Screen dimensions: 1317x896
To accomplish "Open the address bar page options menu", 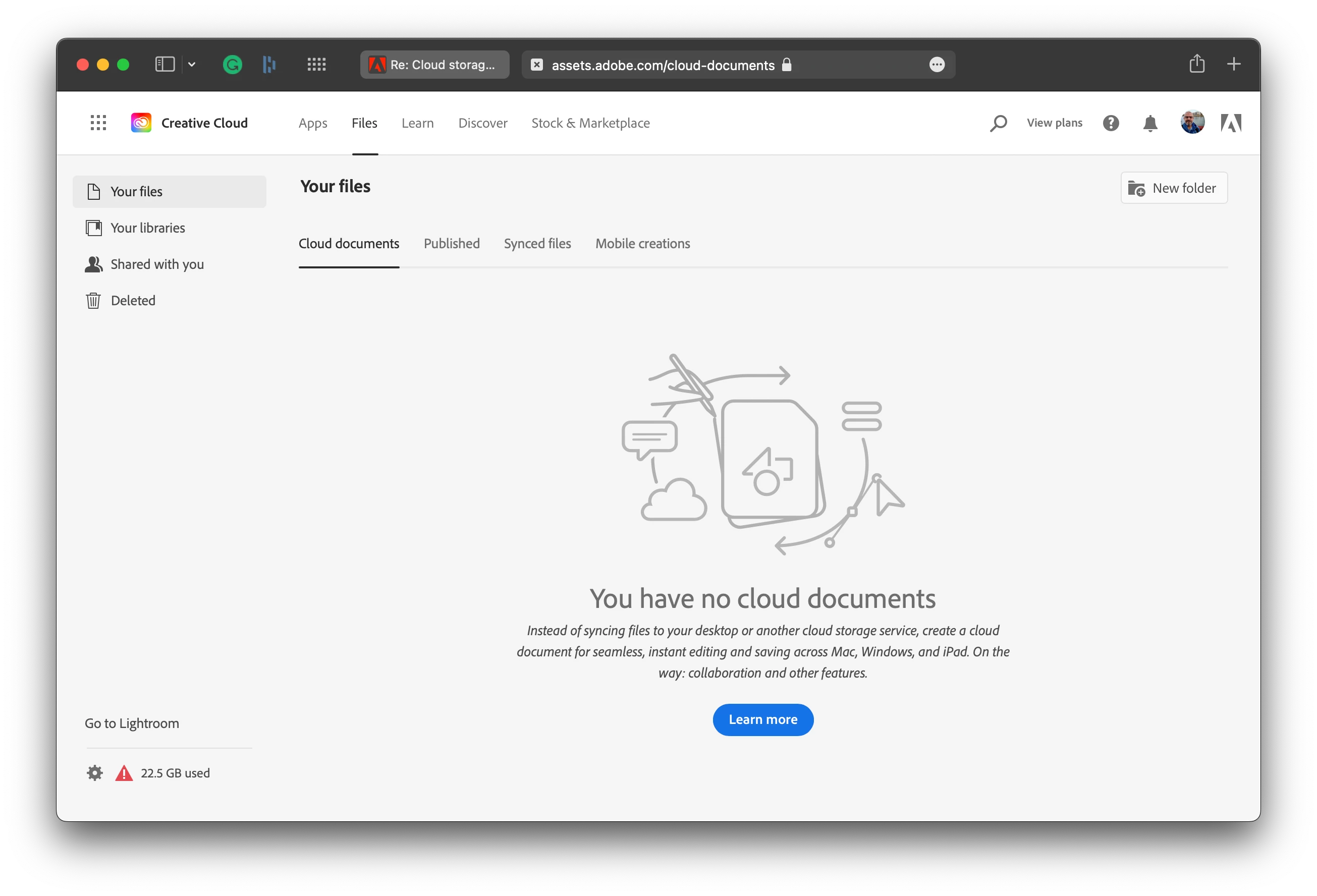I will [x=937, y=65].
